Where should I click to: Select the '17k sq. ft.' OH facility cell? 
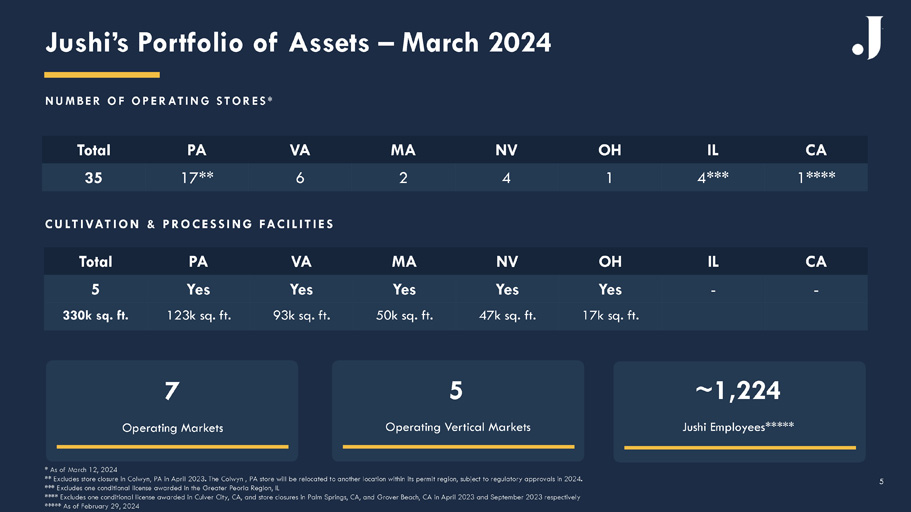[x=609, y=316]
